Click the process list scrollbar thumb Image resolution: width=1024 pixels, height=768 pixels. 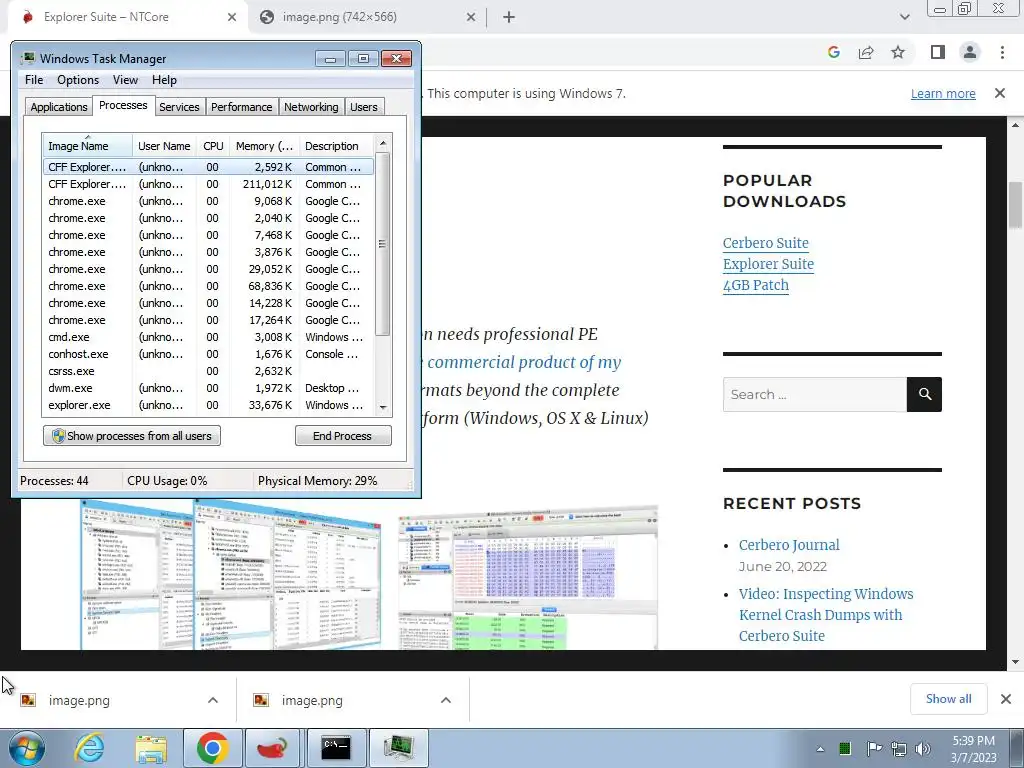click(x=383, y=244)
